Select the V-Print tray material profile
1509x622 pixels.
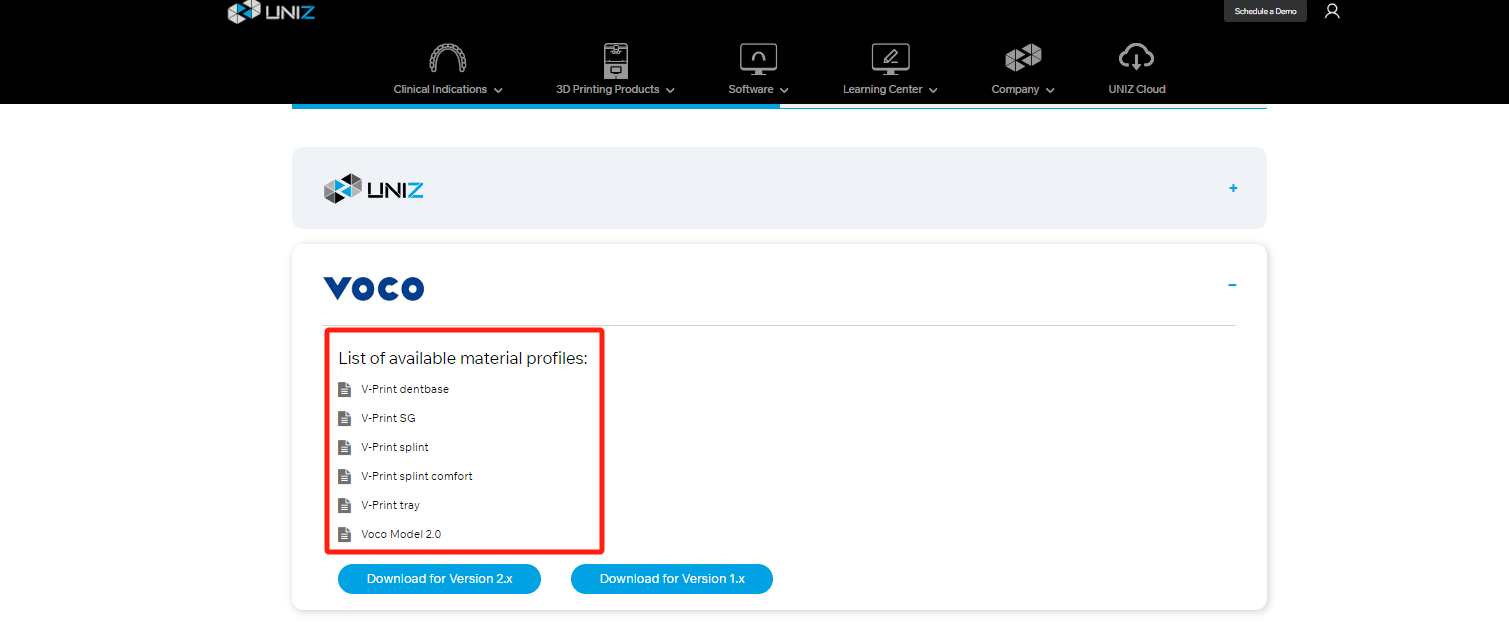[391, 505]
